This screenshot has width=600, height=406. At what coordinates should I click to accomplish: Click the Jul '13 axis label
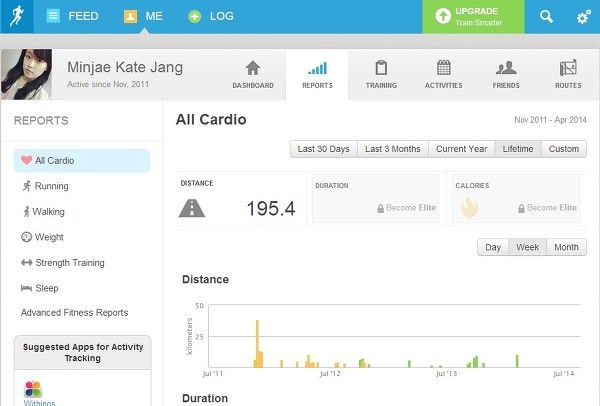point(447,373)
